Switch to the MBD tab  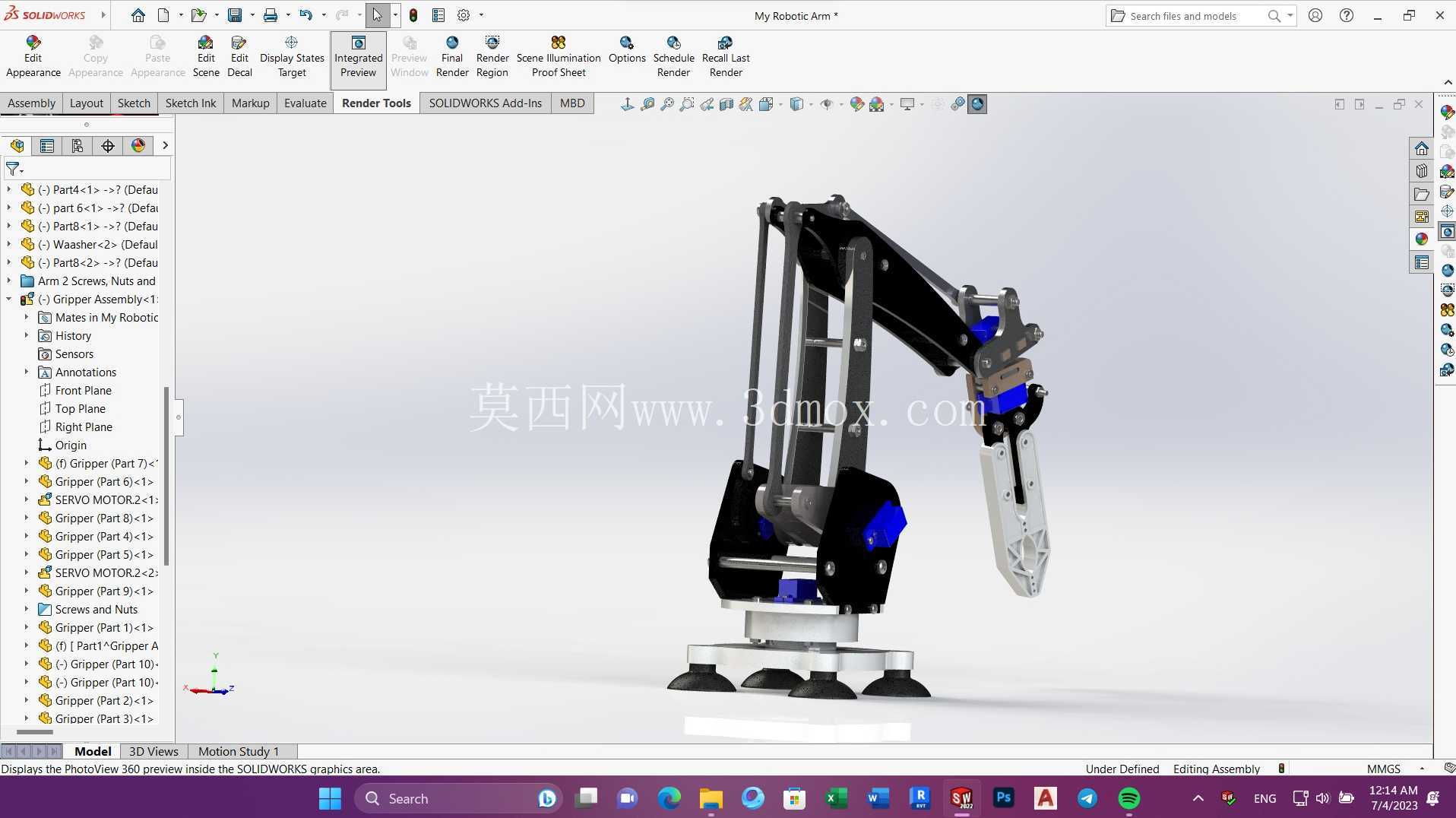point(572,103)
